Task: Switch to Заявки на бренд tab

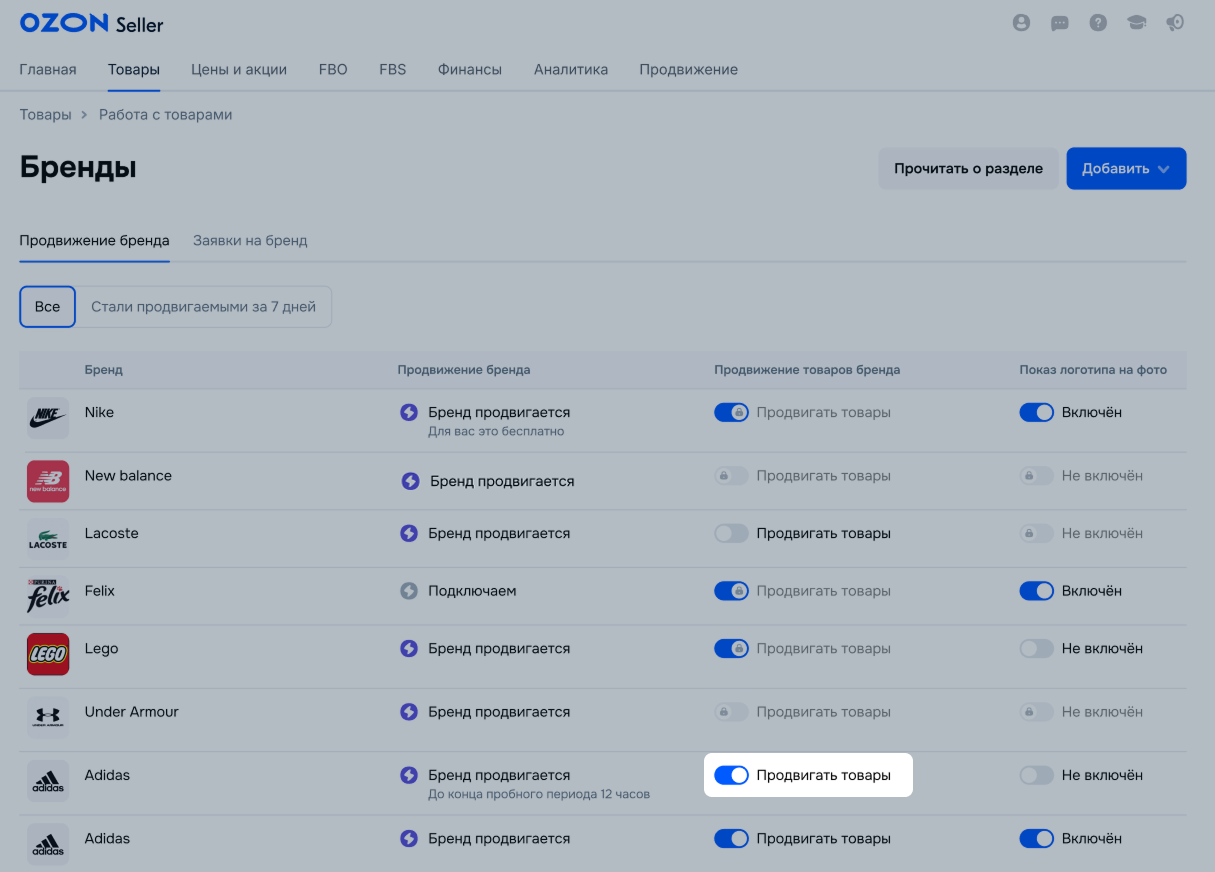Action: point(250,241)
